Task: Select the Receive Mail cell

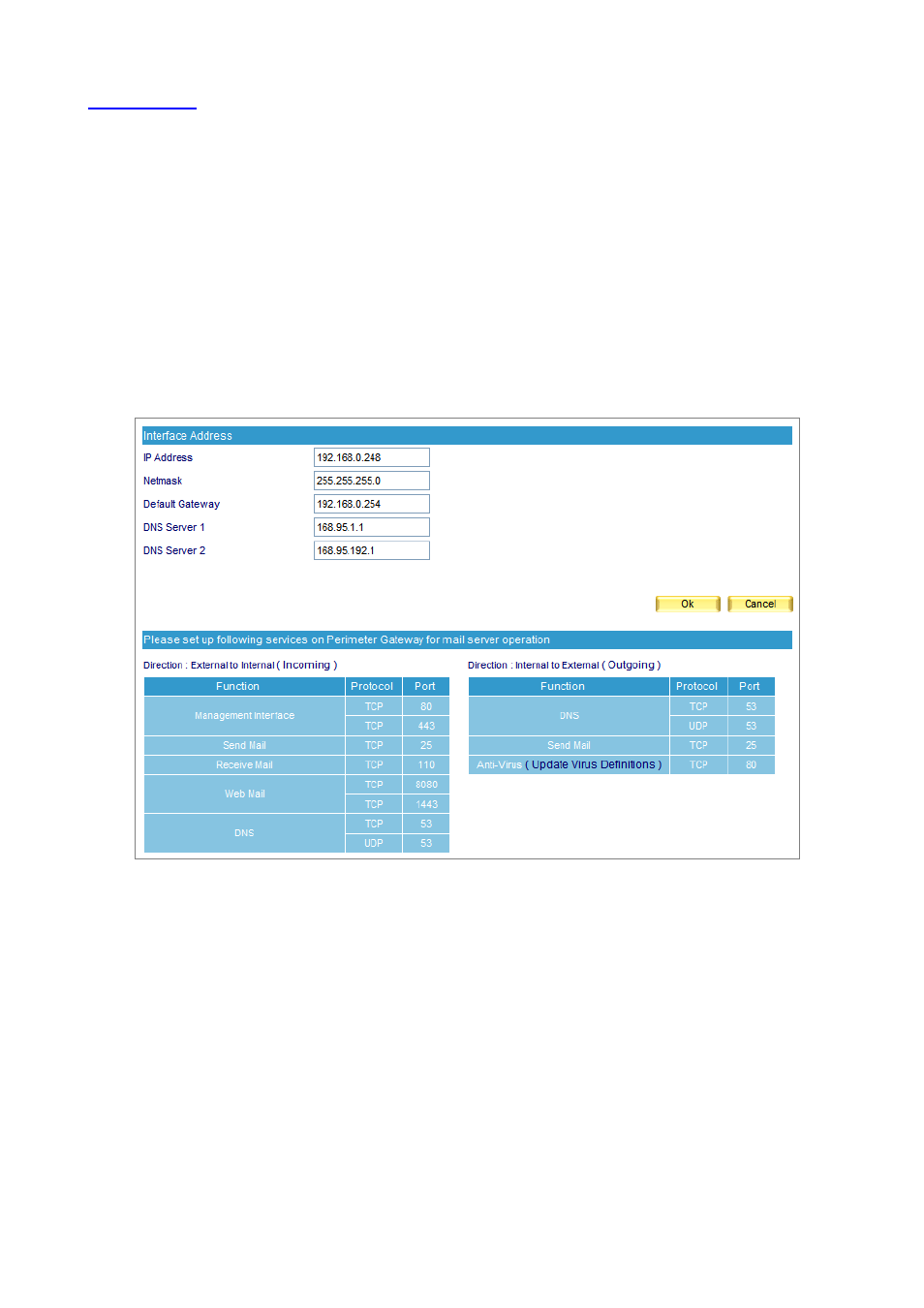Action: pos(244,764)
